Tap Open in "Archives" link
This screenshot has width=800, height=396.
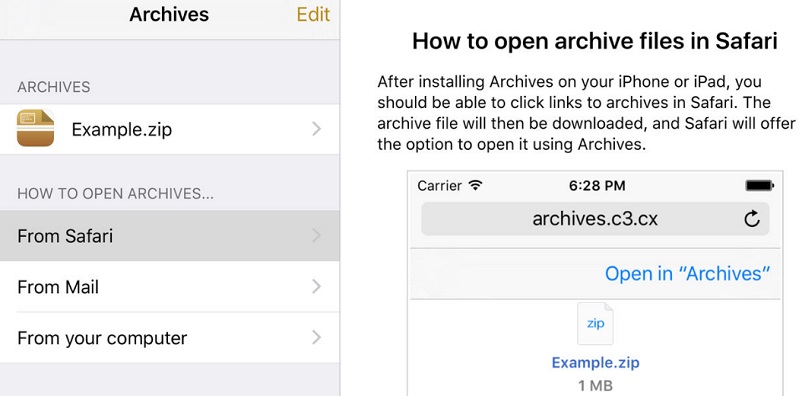point(687,274)
